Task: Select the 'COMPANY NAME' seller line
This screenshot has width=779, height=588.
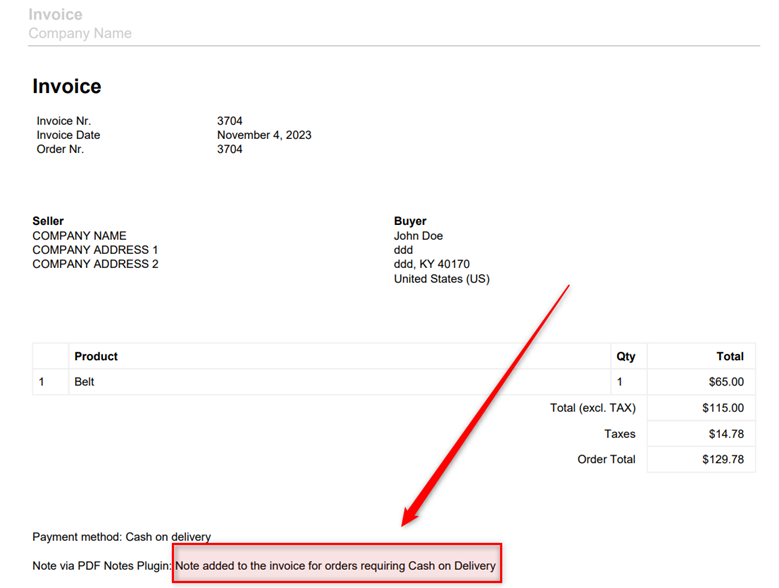Action: tap(79, 235)
